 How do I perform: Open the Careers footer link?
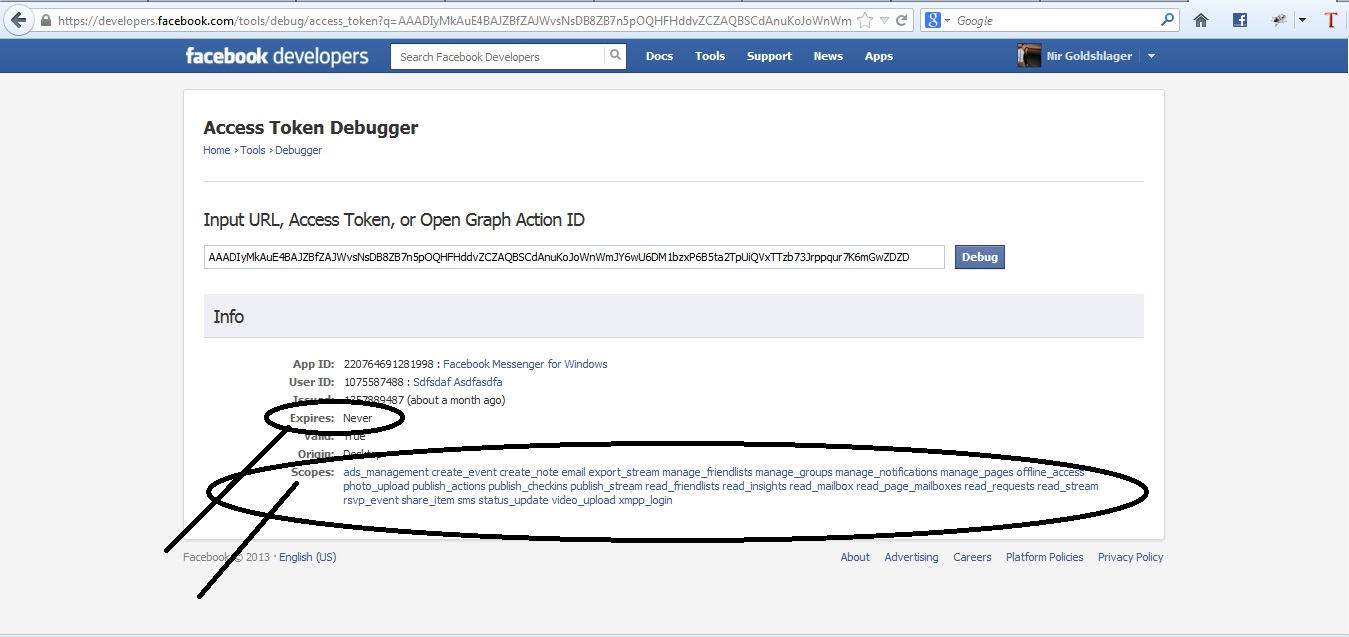(x=972, y=557)
